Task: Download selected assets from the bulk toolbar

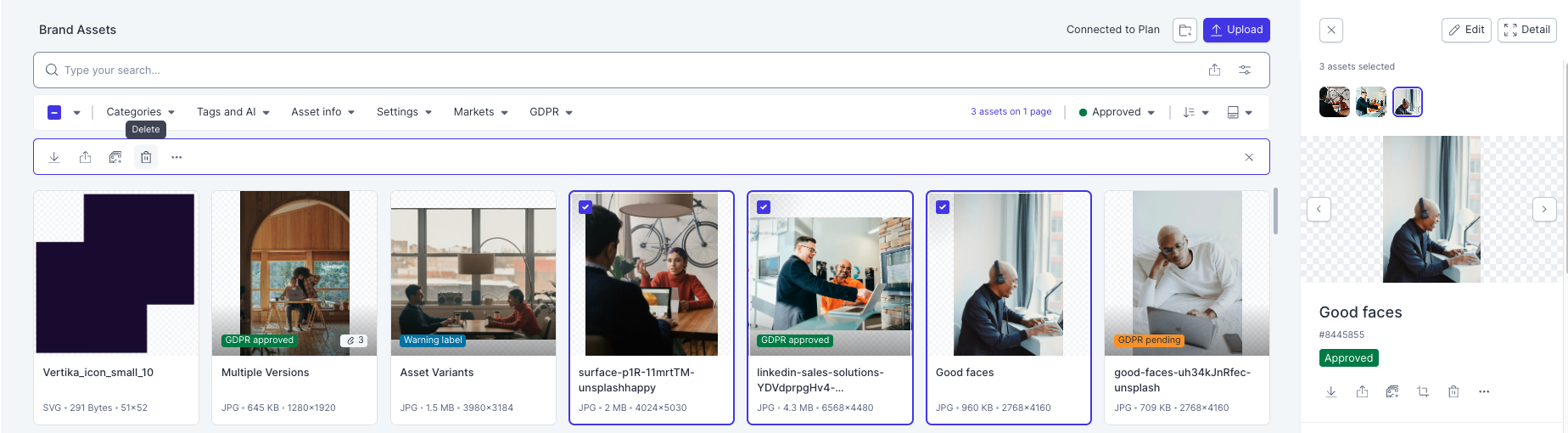Action: coord(54,157)
